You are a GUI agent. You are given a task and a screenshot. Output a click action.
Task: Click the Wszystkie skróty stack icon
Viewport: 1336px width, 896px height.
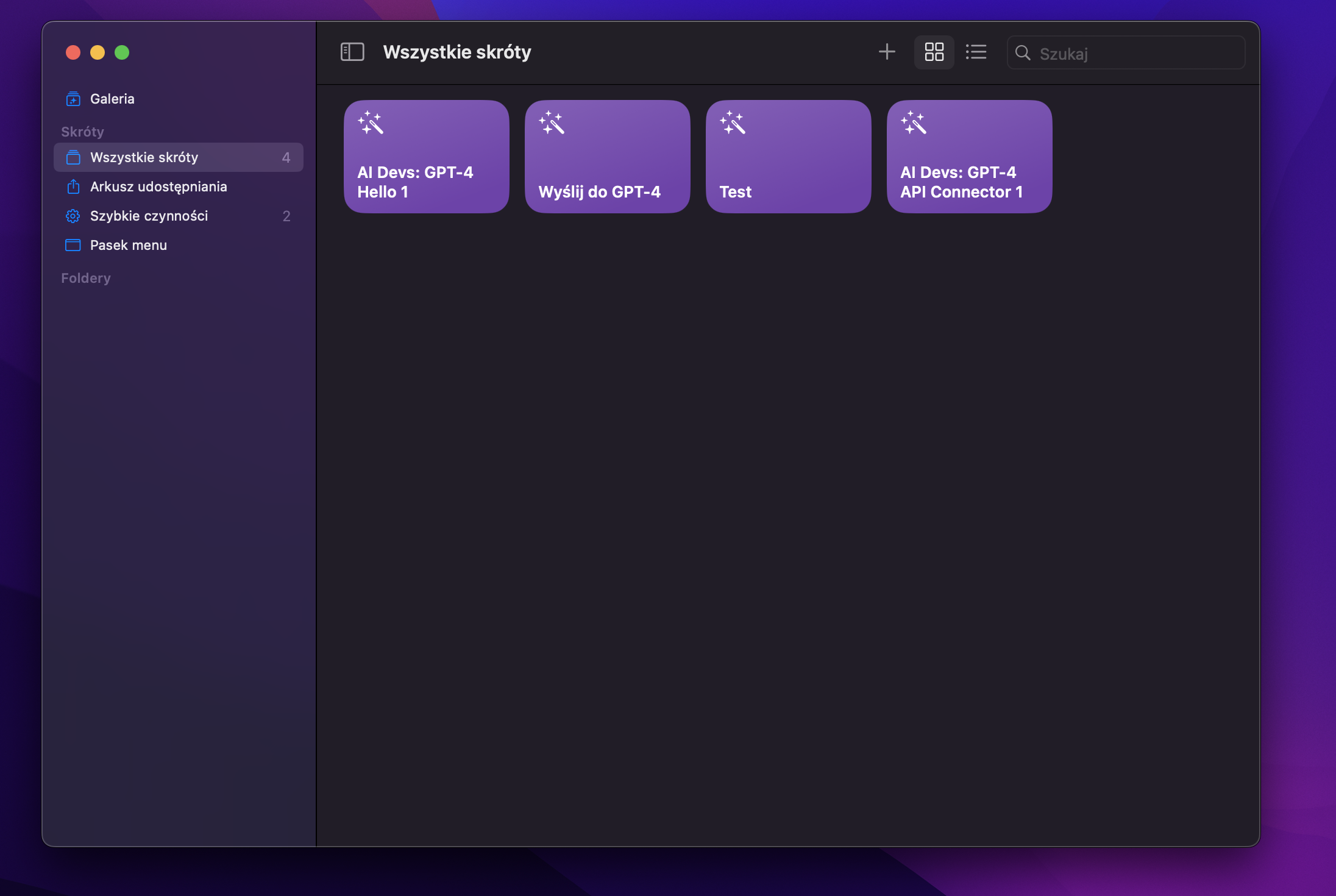73,157
